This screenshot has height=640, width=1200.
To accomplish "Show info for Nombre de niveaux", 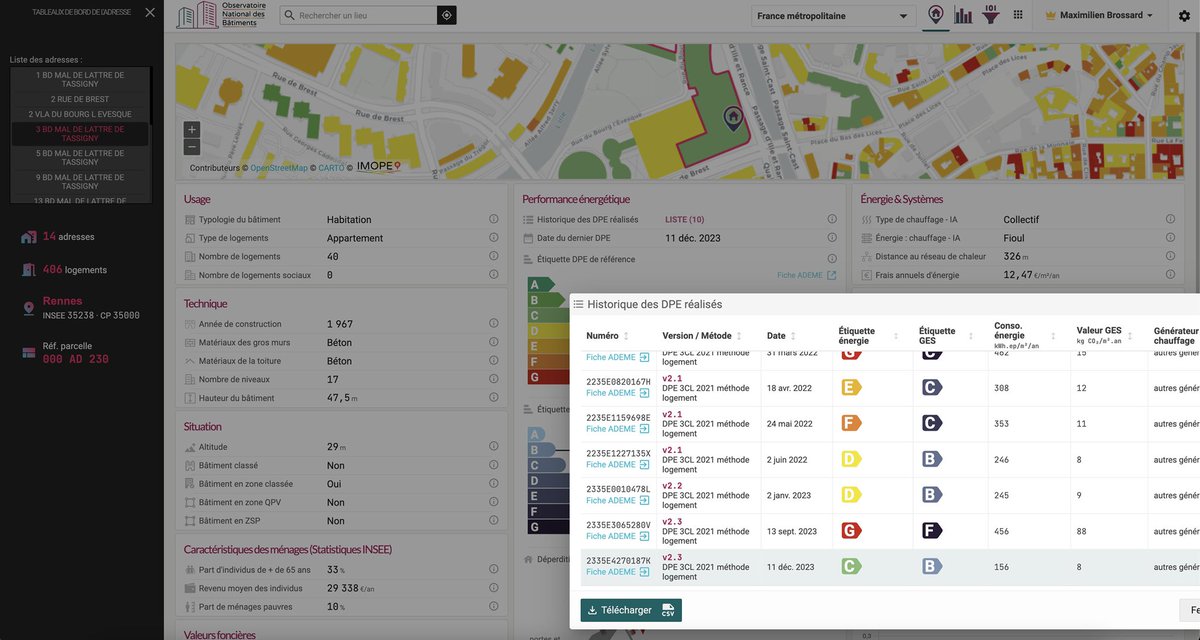I will pyautogui.click(x=494, y=379).
